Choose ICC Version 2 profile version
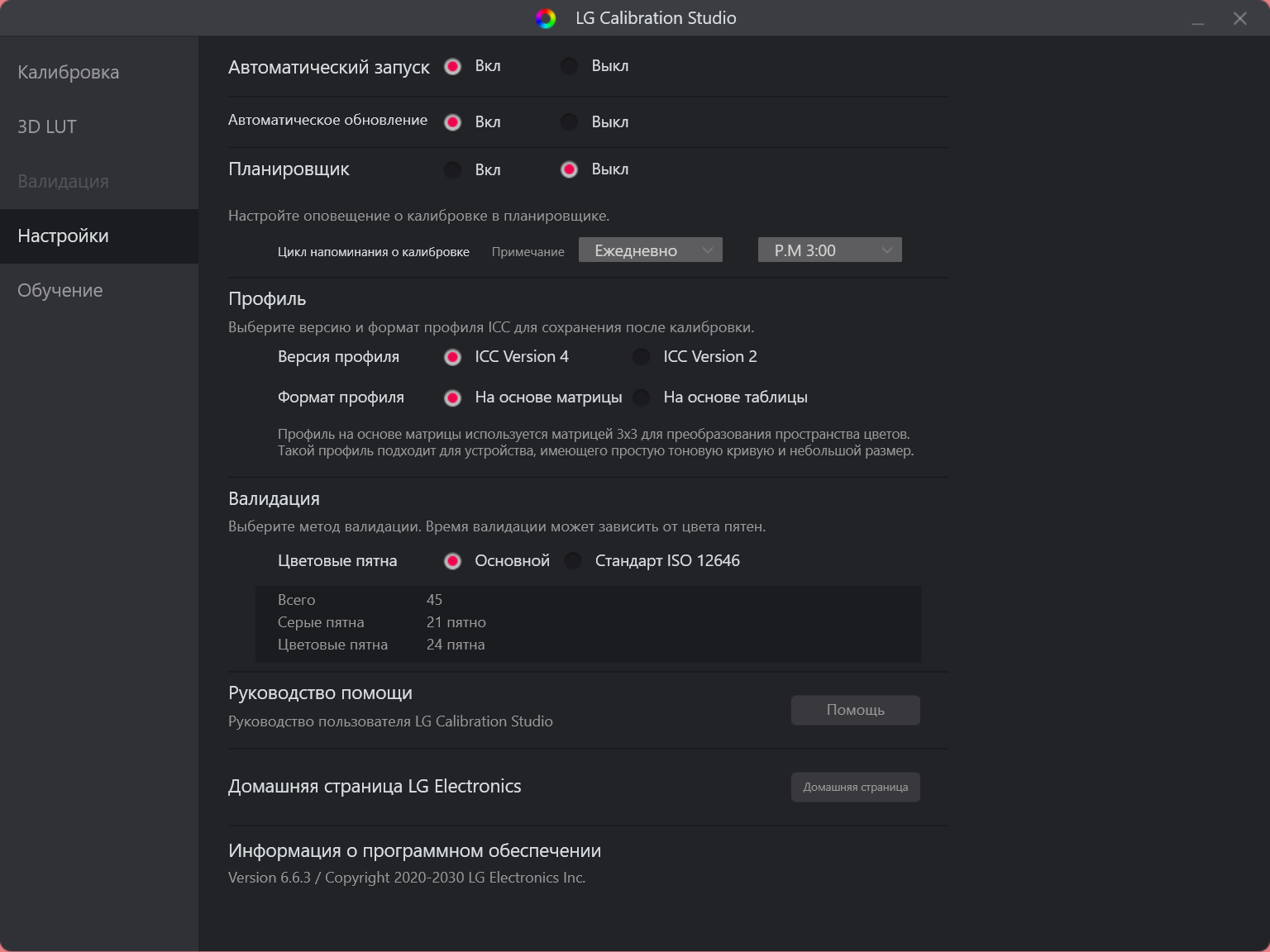This screenshot has height=952, width=1270. click(641, 357)
